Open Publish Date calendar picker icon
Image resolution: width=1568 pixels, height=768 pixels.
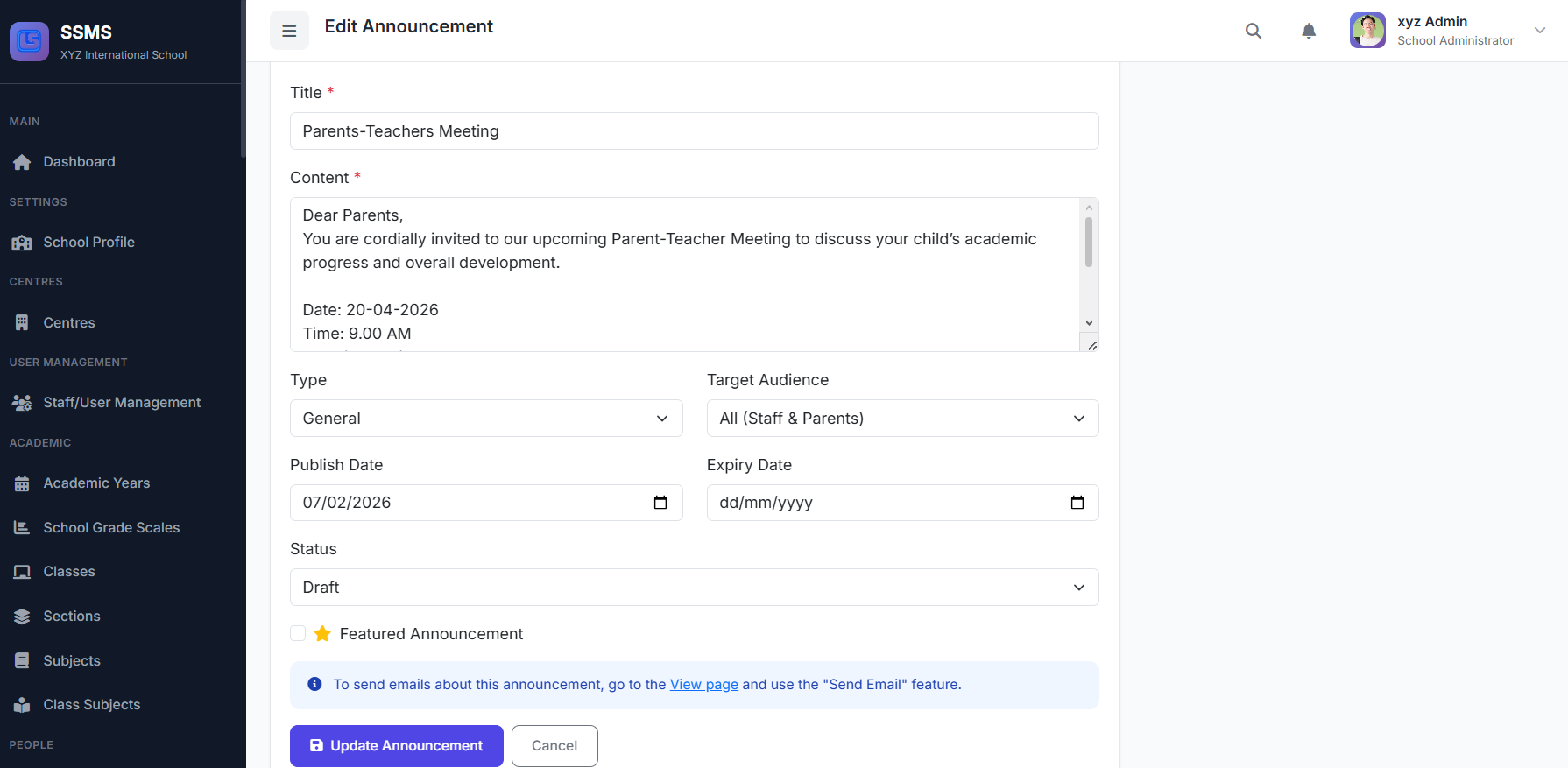[x=660, y=503]
